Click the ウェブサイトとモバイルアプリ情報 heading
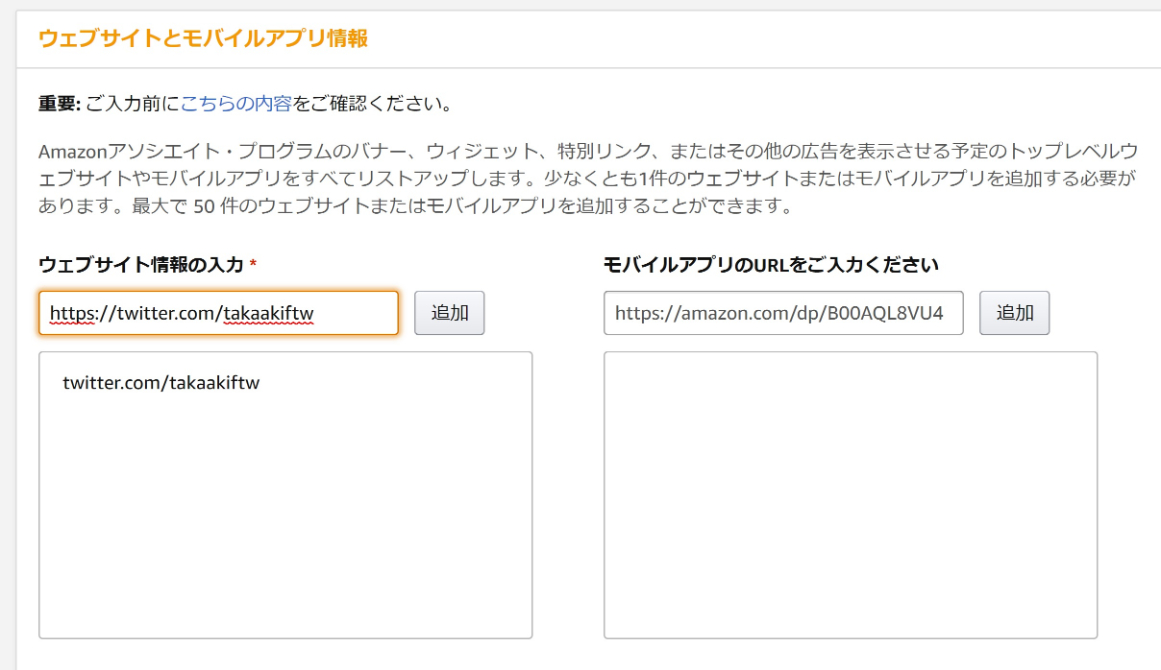This screenshot has height=670, width=1161. (x=203, y=38)
